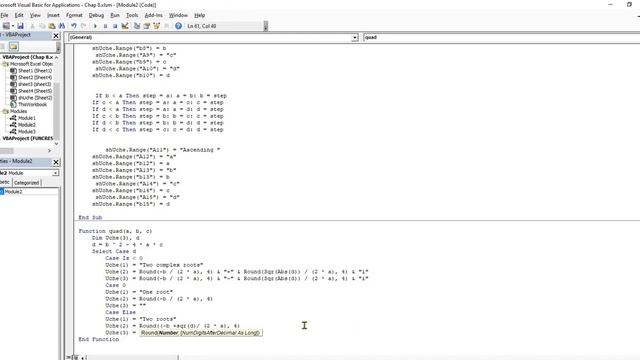Close the Project Explorer panel
The width and height of the screenshot is (640, 360).
pos(56,36)
